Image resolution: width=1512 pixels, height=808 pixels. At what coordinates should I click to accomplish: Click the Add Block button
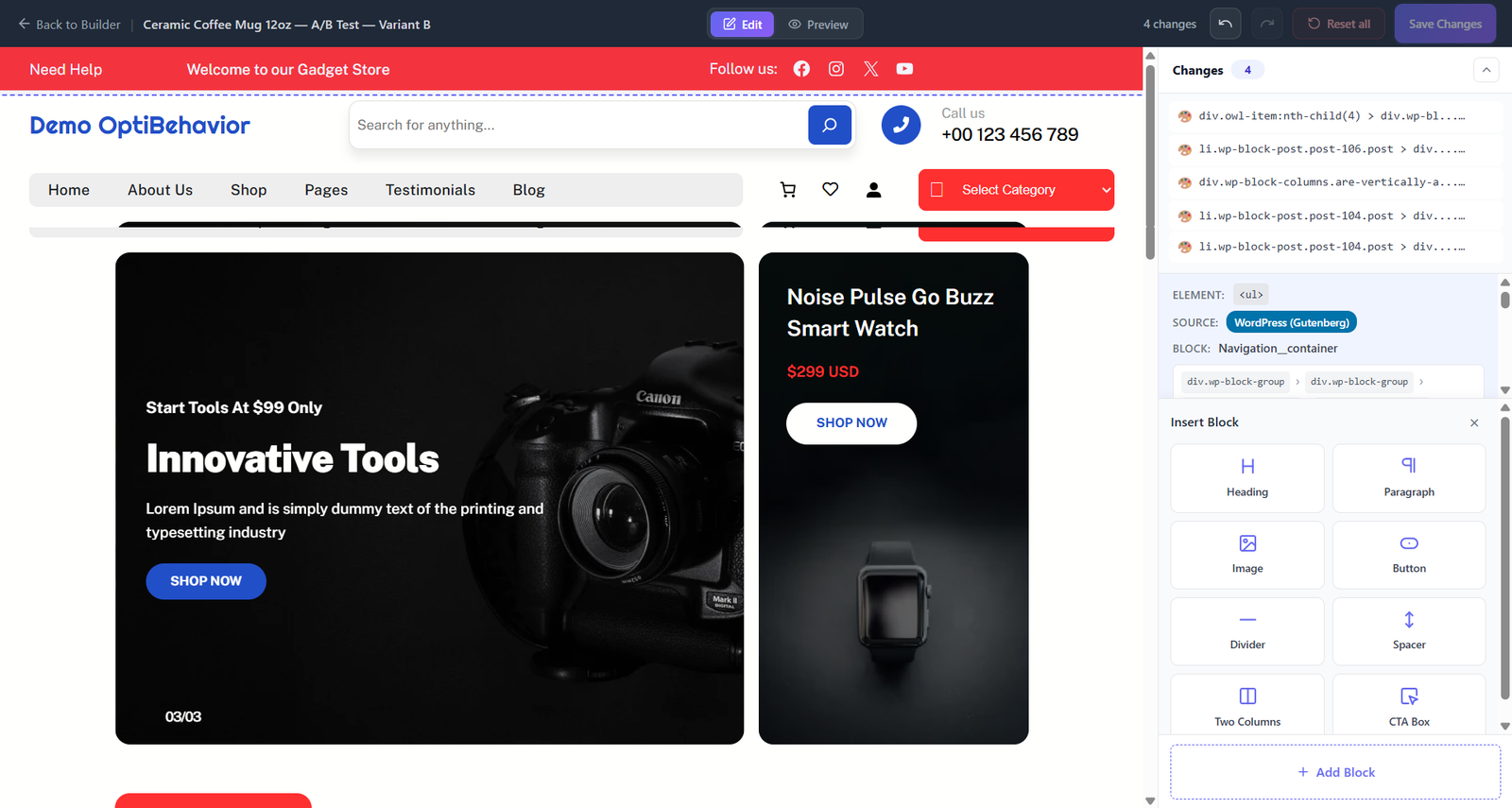pos(1335,772)
